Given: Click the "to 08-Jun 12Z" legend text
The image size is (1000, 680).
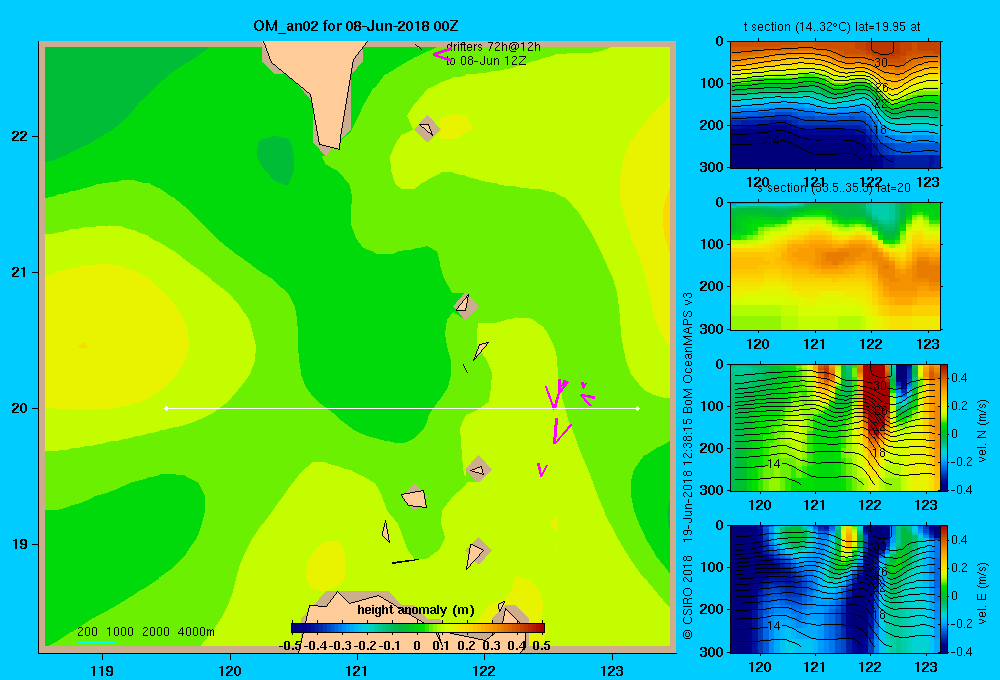Looking at the screenshot, I should tap(486, 61).
